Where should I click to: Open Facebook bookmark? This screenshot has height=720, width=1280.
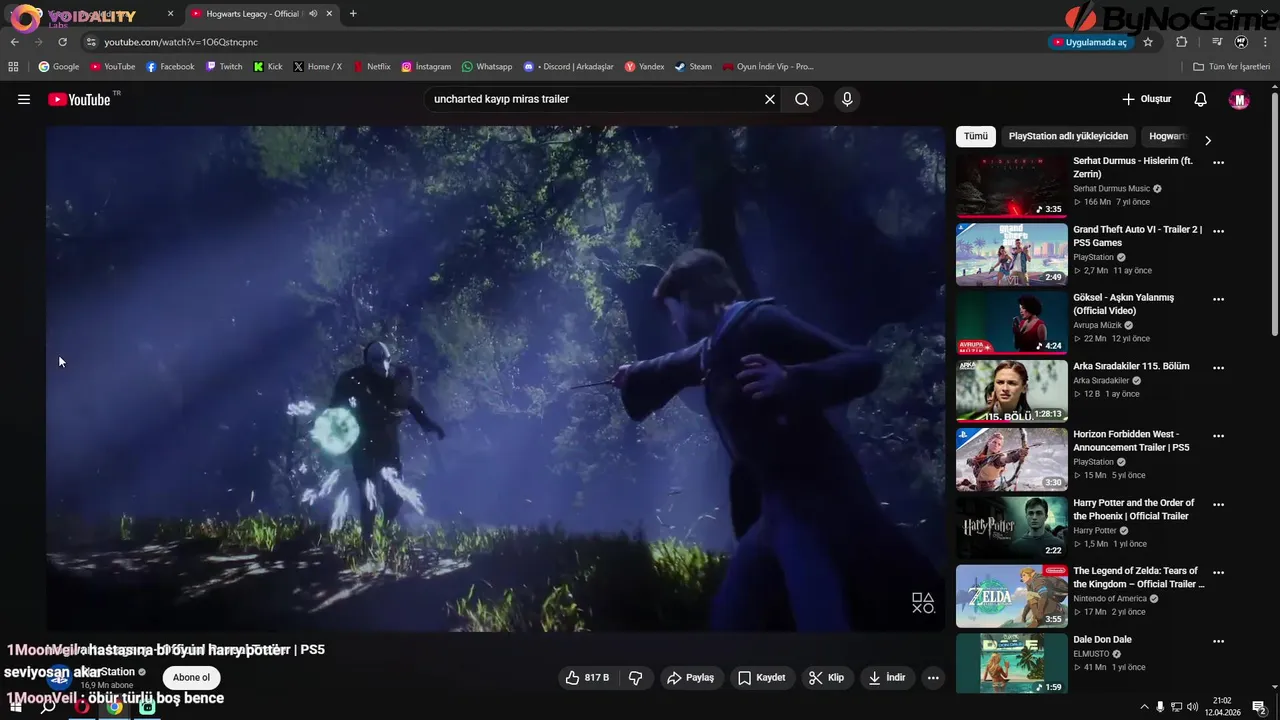pyautogui.click(x=170, y=67)
